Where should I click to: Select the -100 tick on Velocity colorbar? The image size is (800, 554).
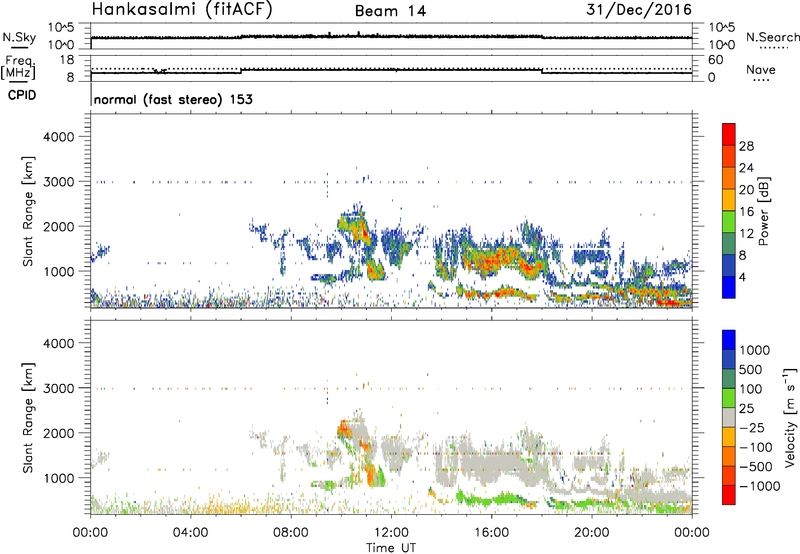click(756, 447)
